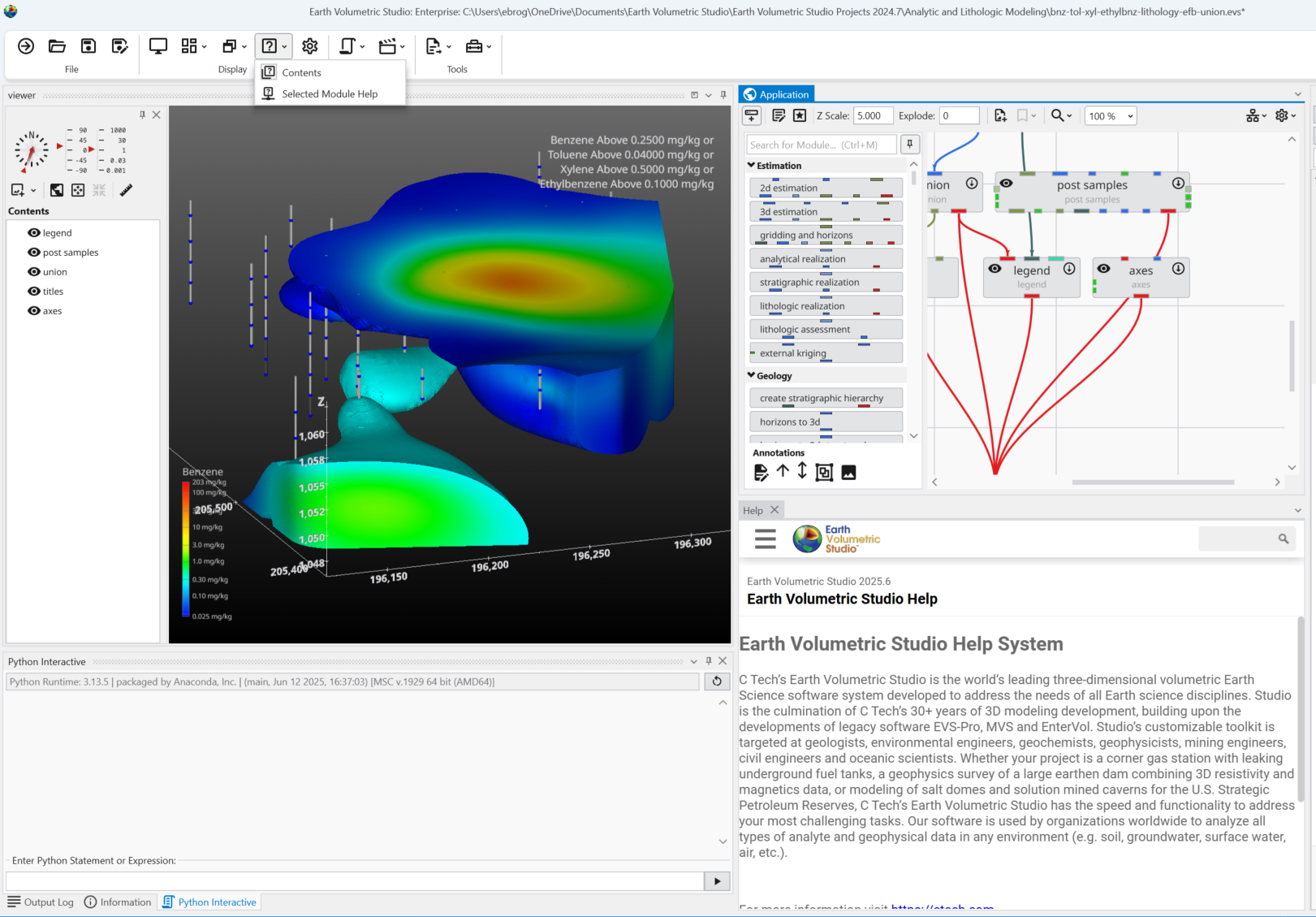Collapse the Estimation module category
1316x917 pixels.
(752, 166)
